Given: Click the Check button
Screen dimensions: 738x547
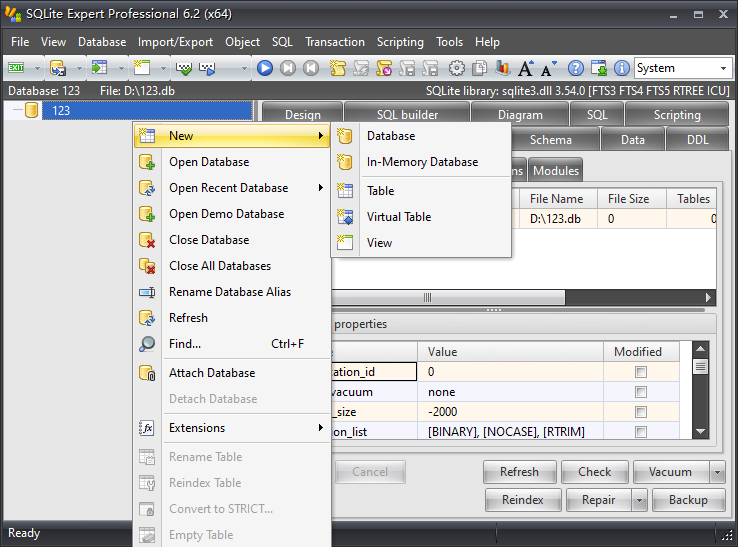Looking at the screenshot, I should (594, 472).
